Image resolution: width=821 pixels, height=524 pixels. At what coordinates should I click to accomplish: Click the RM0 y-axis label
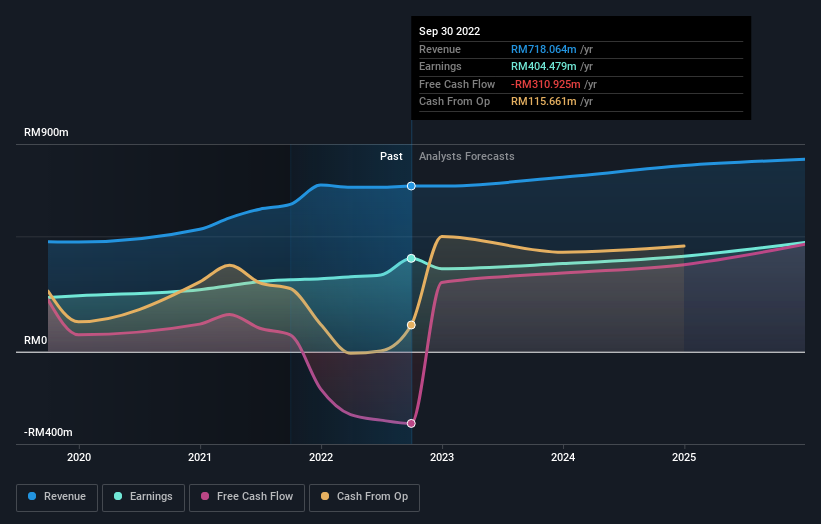coord(36,340)
